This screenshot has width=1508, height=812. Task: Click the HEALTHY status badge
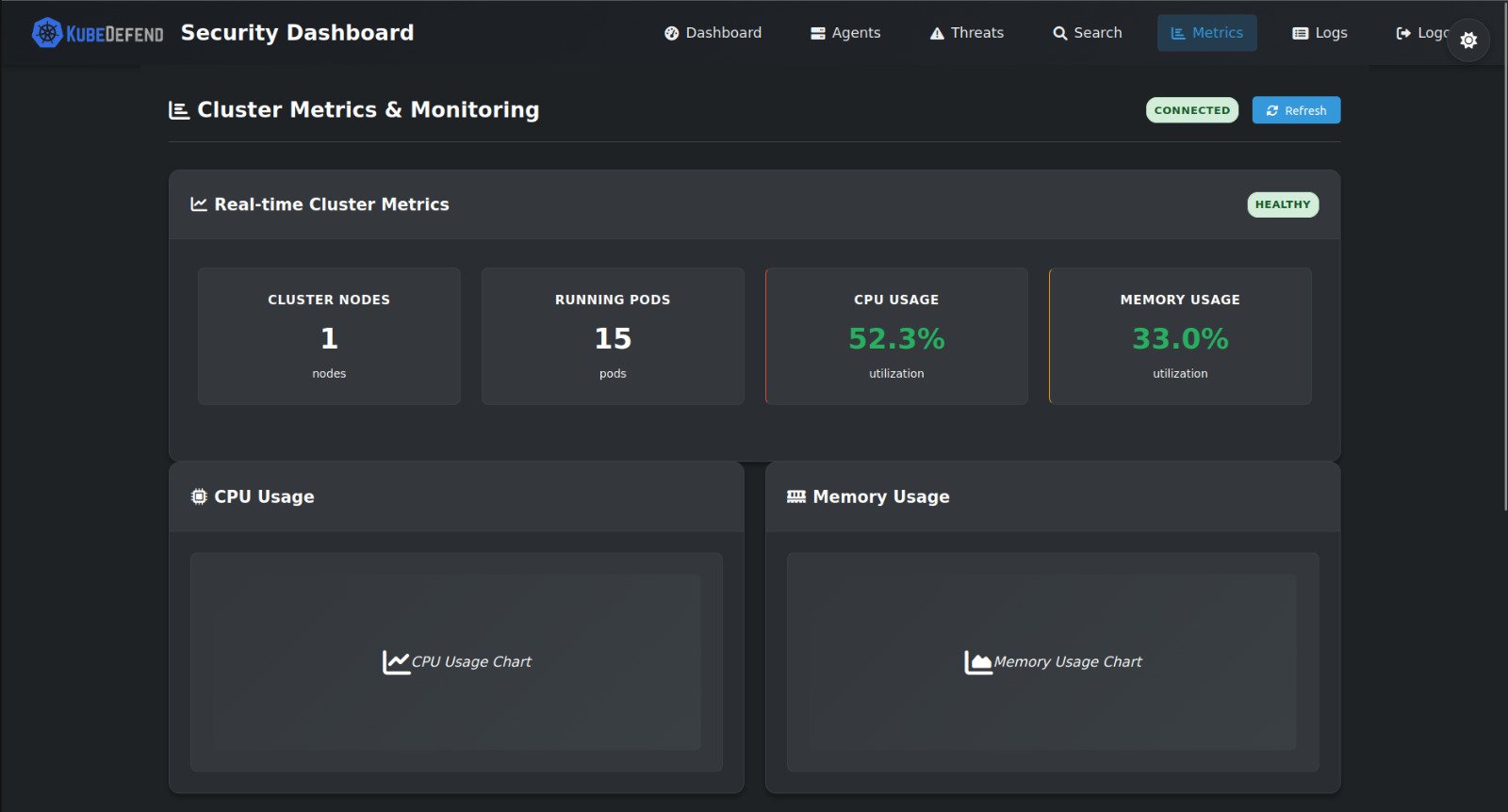(1282, 204)
